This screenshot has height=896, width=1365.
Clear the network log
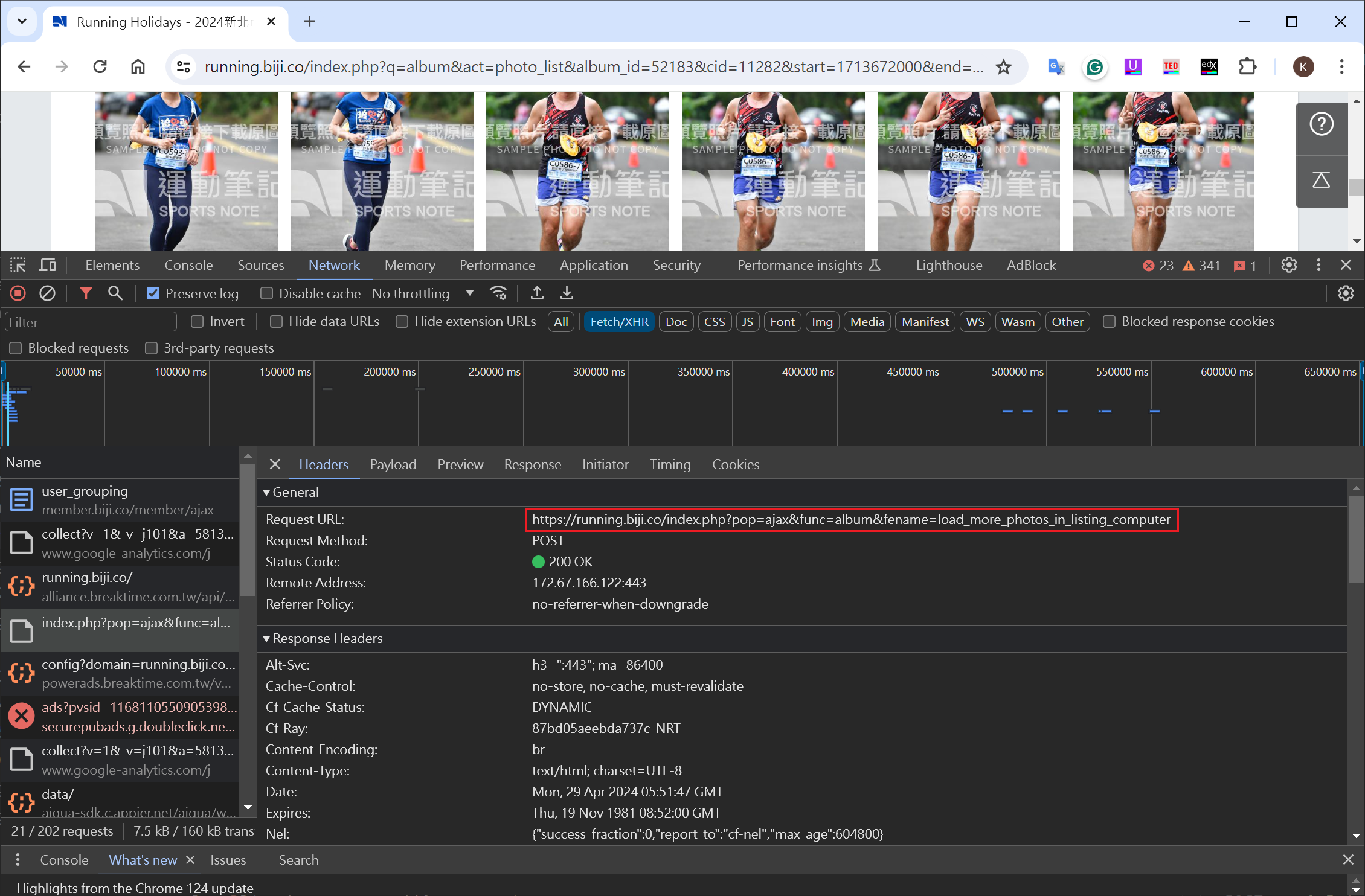coord(47,293)
